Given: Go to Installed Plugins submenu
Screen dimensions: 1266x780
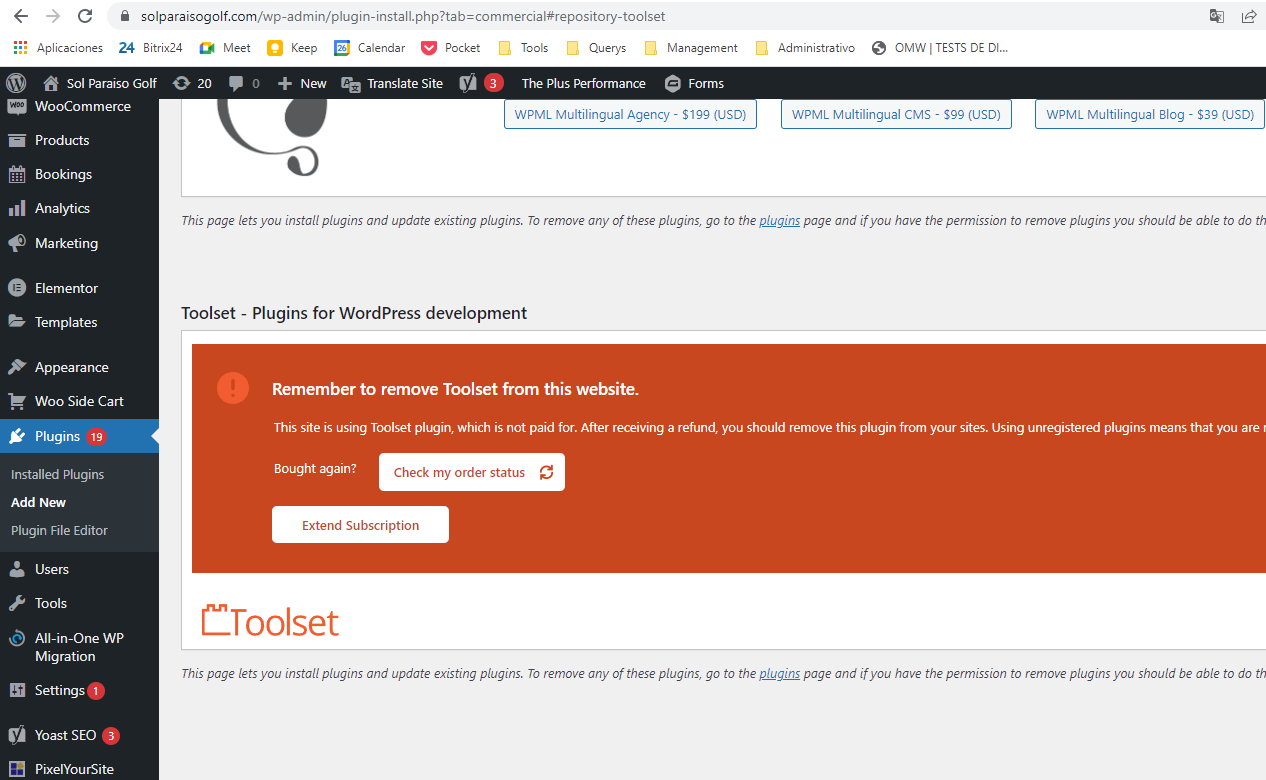Looking at the screenshot, I should (x=57, y=474).
